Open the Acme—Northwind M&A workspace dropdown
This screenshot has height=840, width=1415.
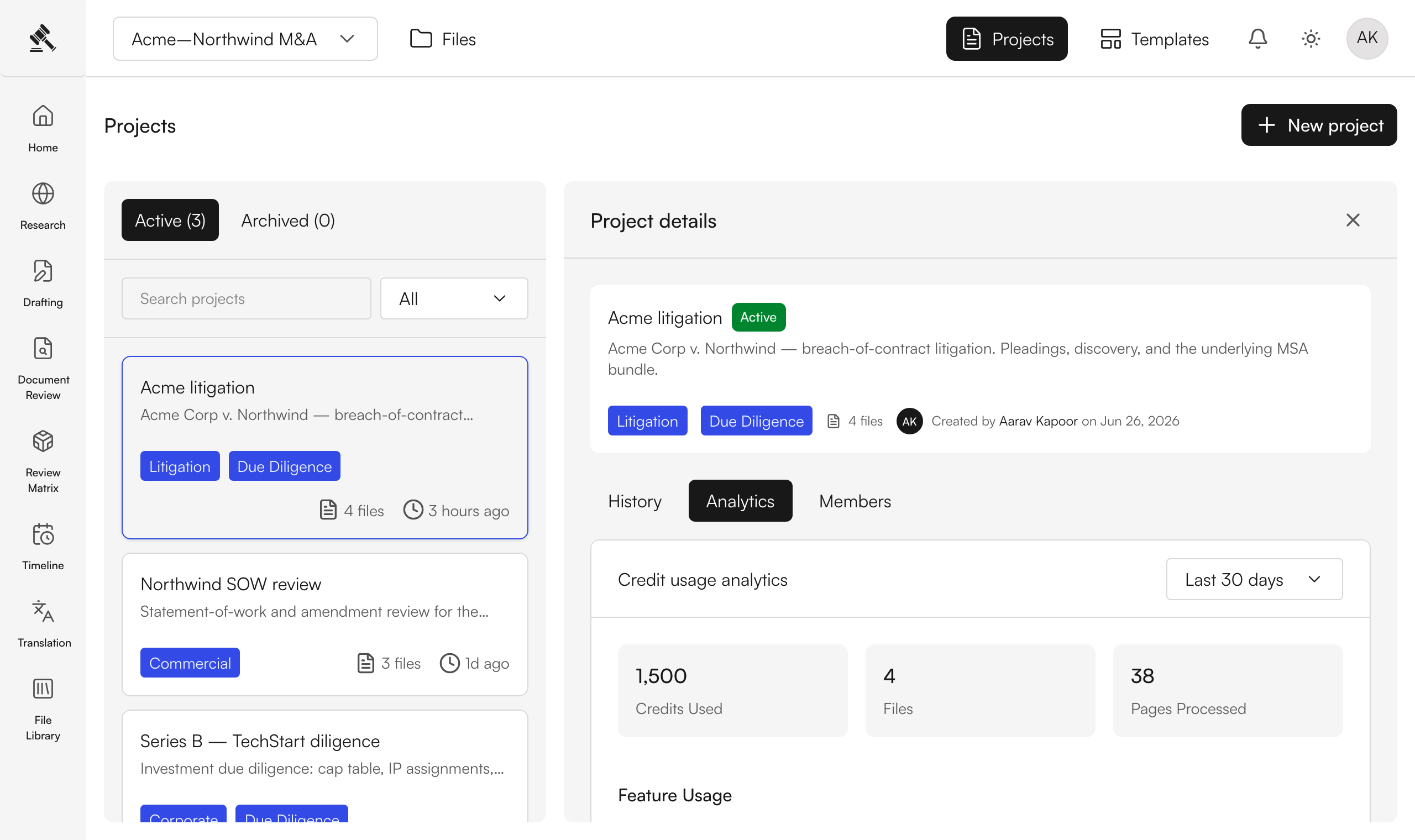click(245, 39)
